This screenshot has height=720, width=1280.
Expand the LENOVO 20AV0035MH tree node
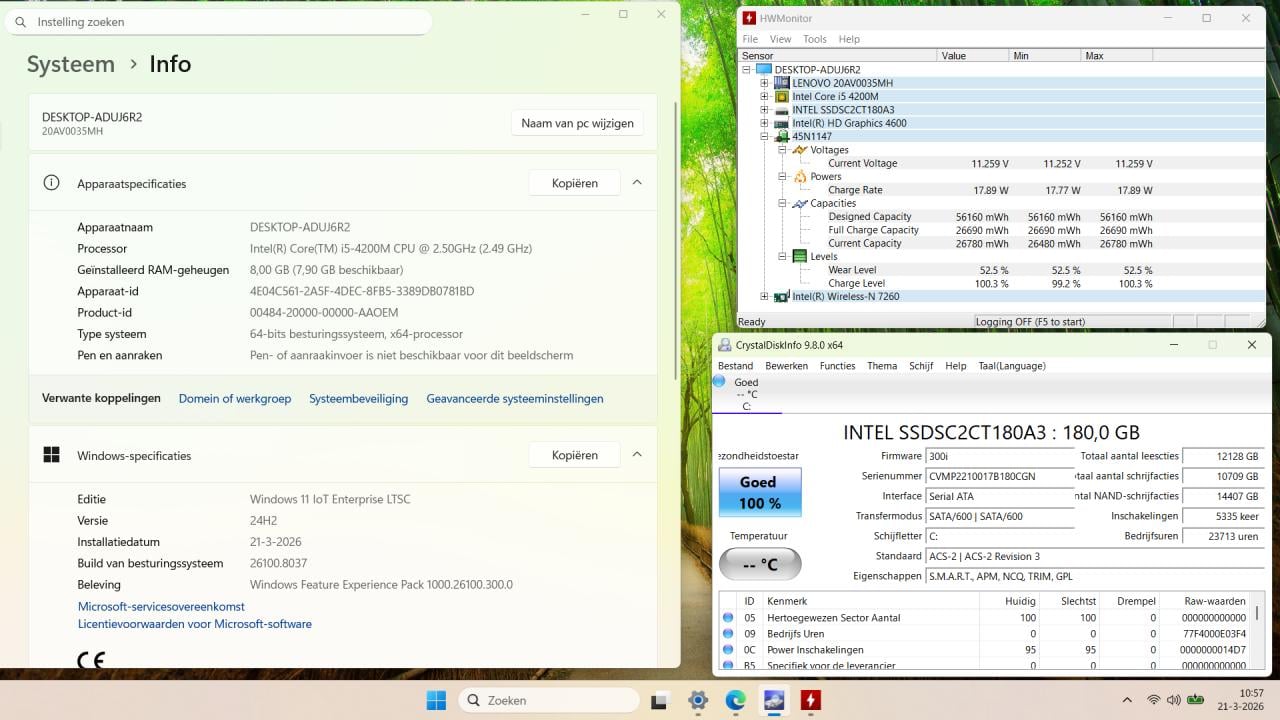pyautogui.click(x=765, y=83)
